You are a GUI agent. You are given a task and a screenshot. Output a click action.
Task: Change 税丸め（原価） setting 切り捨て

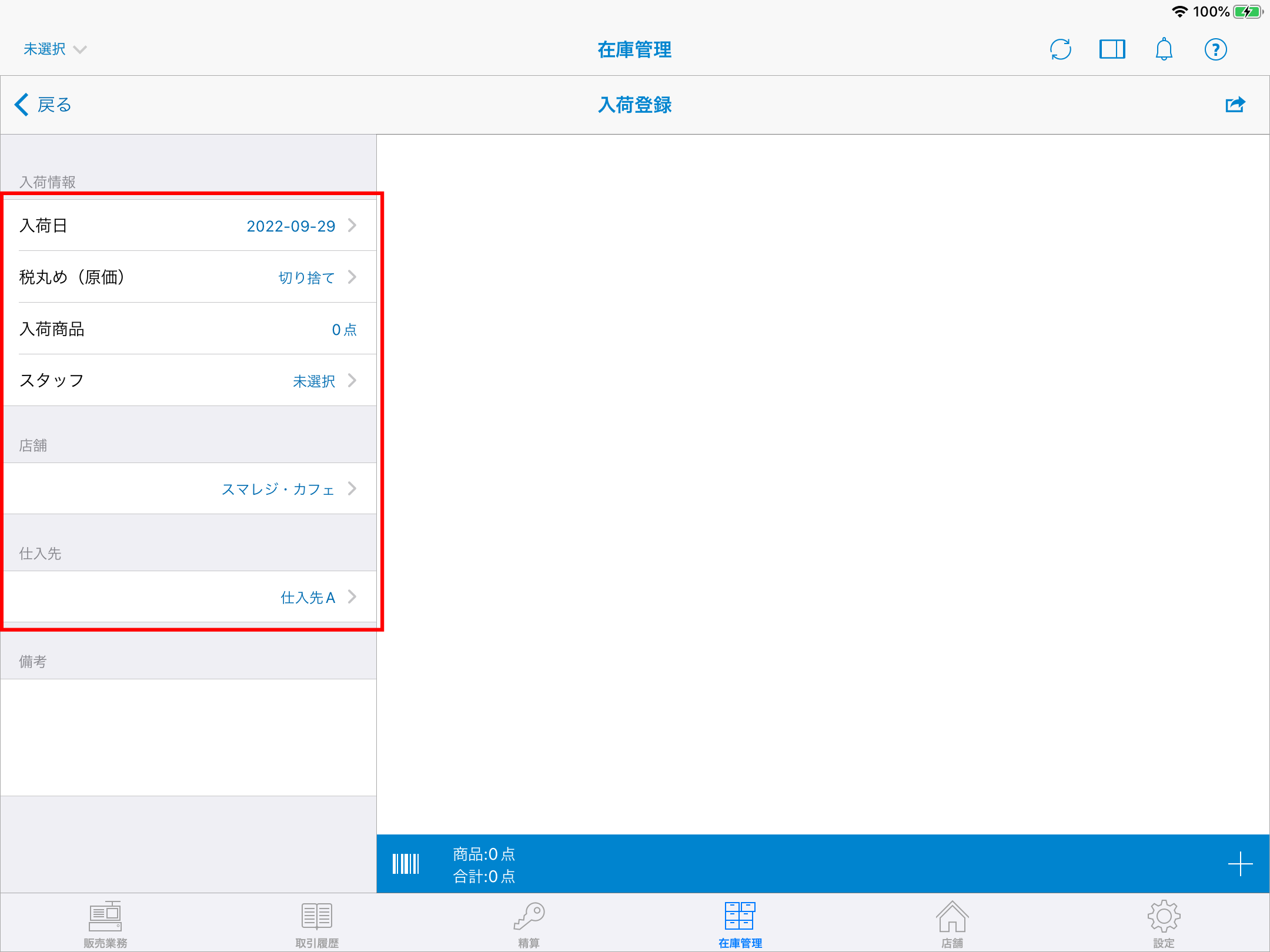point(188,277)
